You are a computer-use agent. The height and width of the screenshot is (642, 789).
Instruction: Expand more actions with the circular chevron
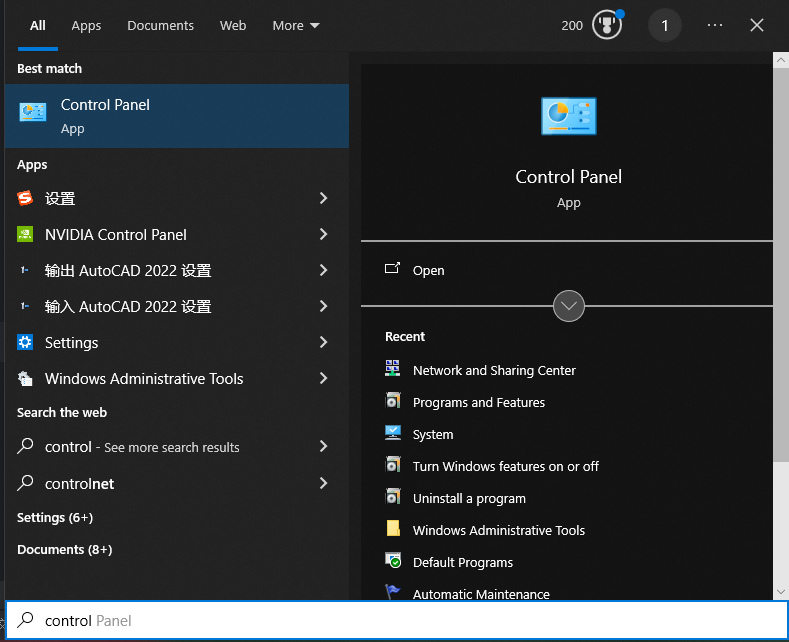point(569,305)
